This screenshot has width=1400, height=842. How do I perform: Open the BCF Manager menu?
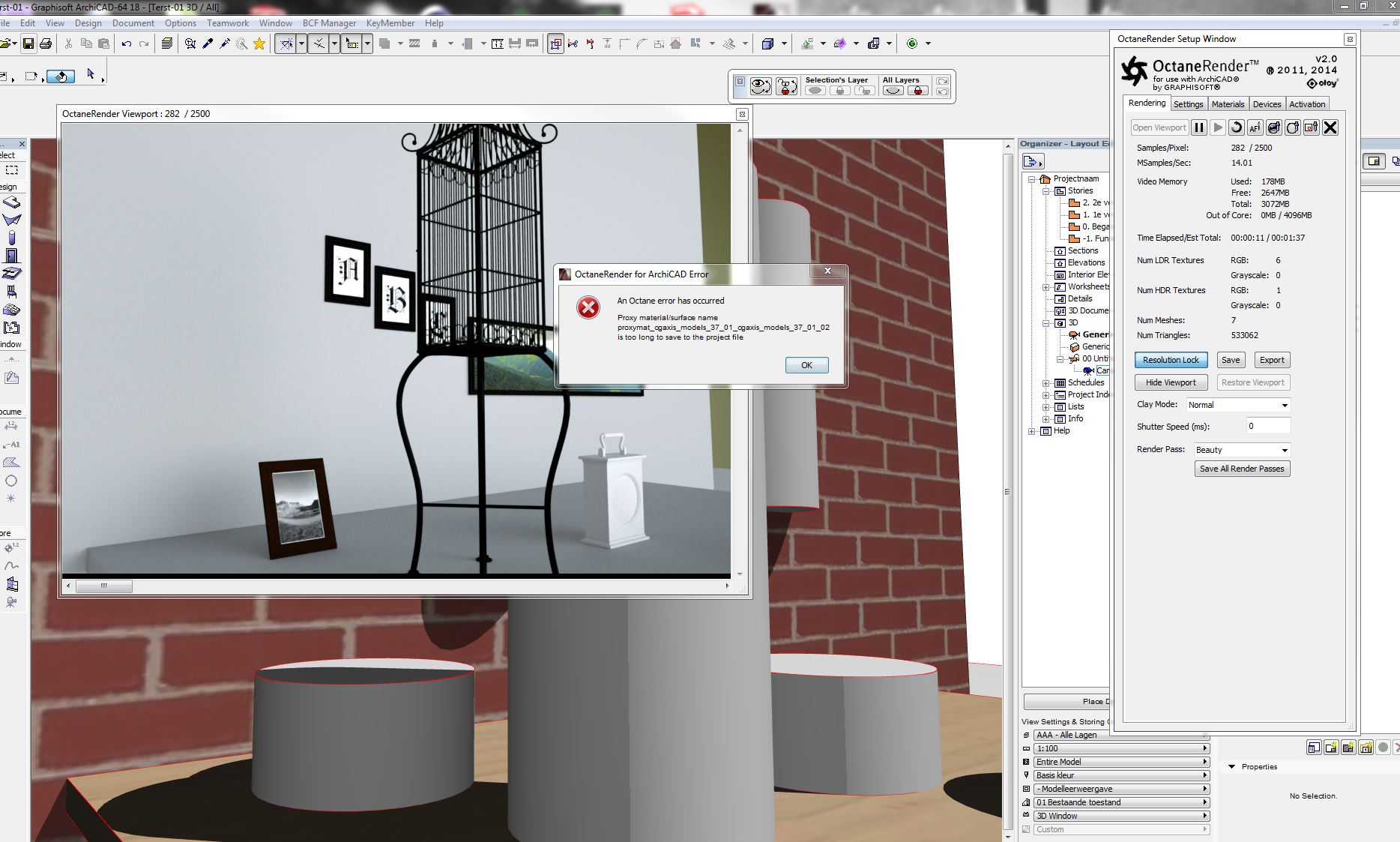[329, 23]
